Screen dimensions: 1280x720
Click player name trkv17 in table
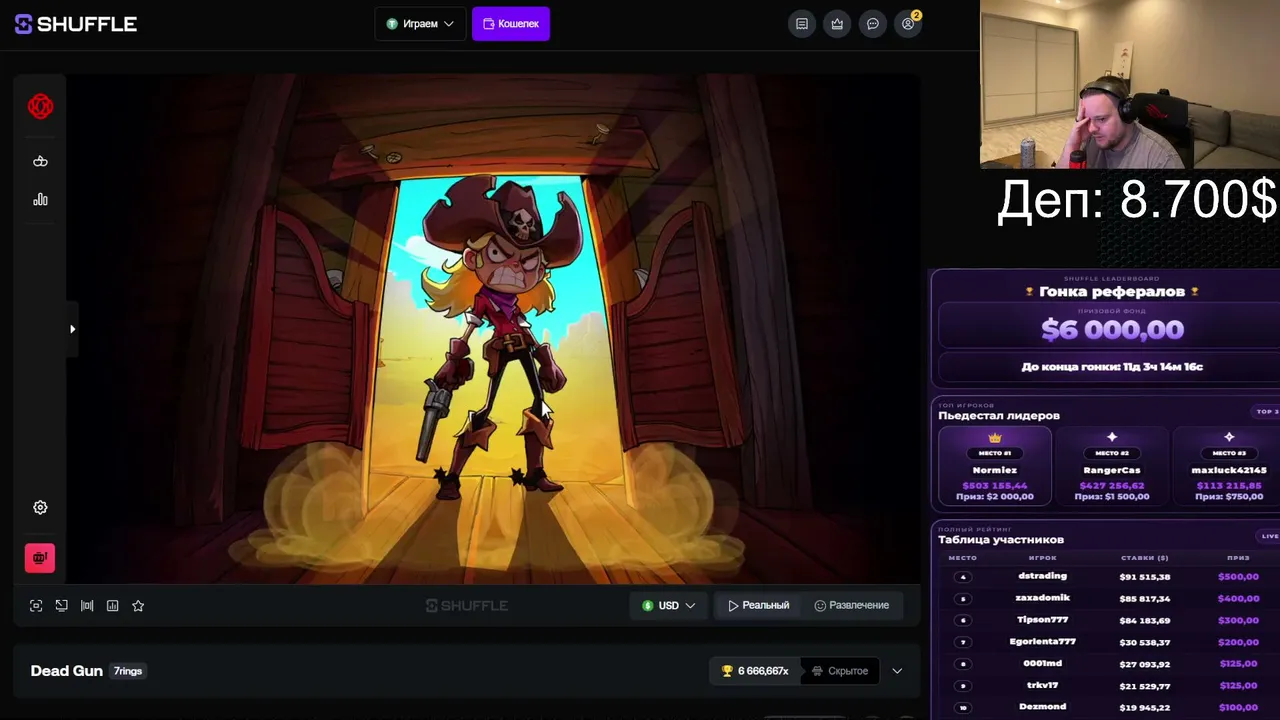pyautogui.click(x=1042, y=686)
